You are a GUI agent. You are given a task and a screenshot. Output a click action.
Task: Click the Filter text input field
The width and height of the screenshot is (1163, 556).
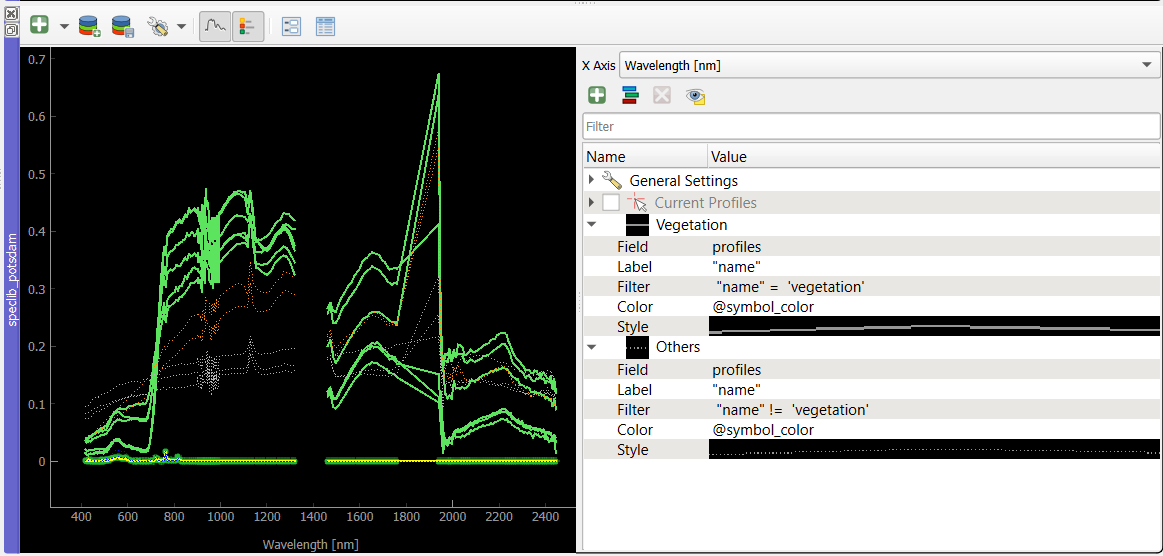[x=871, y=126]
